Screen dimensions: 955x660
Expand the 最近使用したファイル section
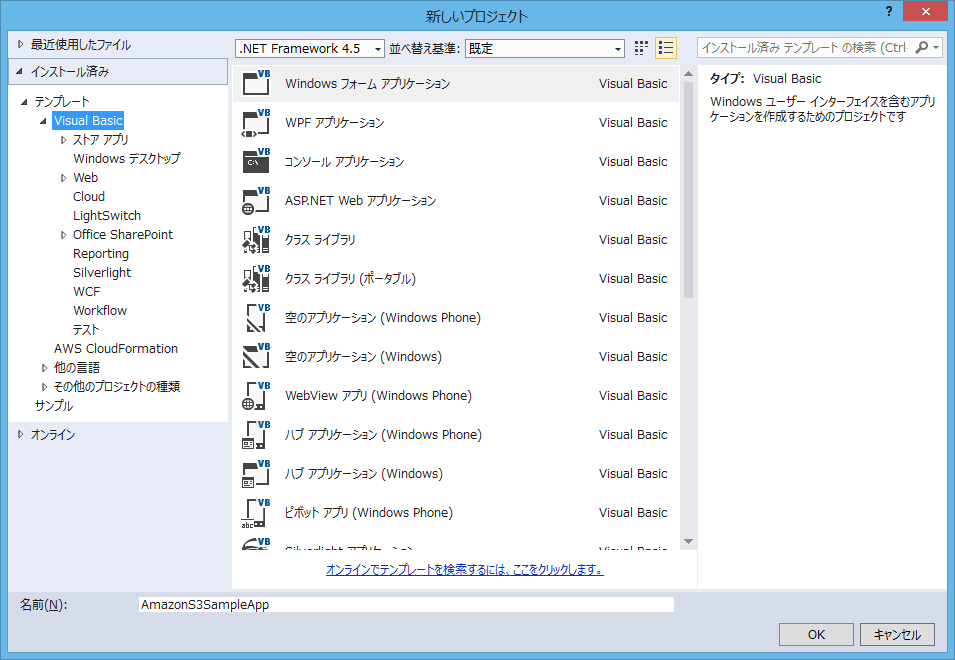(21, 44)
